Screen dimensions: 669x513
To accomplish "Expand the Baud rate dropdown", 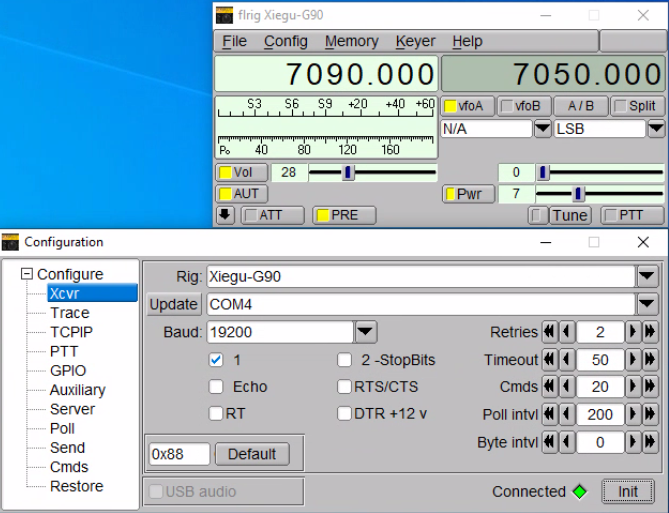I will [365, 332].
